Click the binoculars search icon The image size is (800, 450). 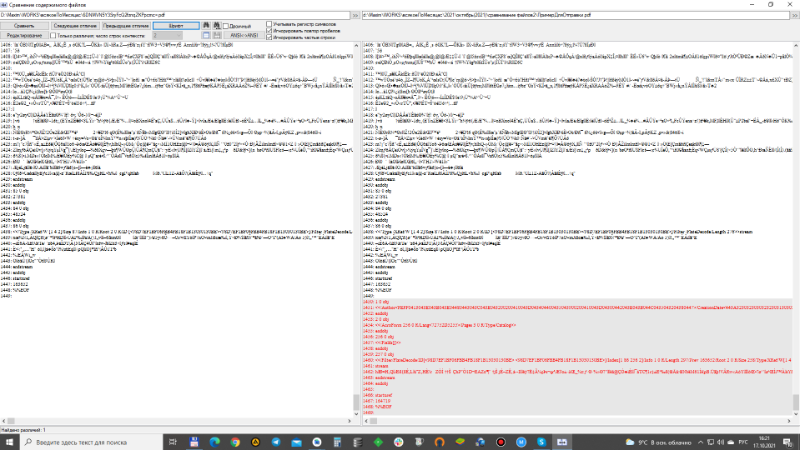coord(205,24)
